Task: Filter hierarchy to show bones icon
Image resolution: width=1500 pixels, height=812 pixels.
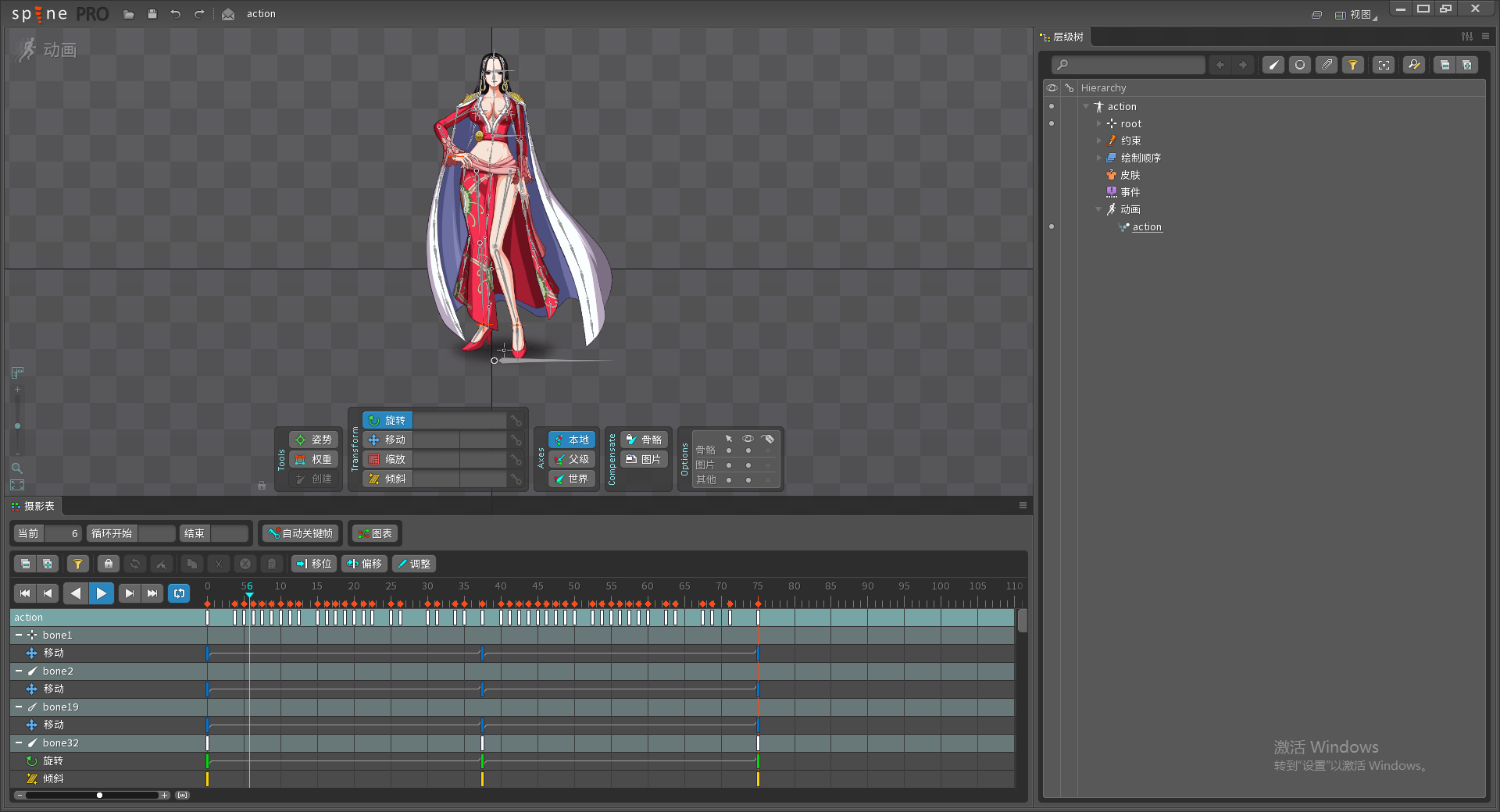Action: (1273, 65)
